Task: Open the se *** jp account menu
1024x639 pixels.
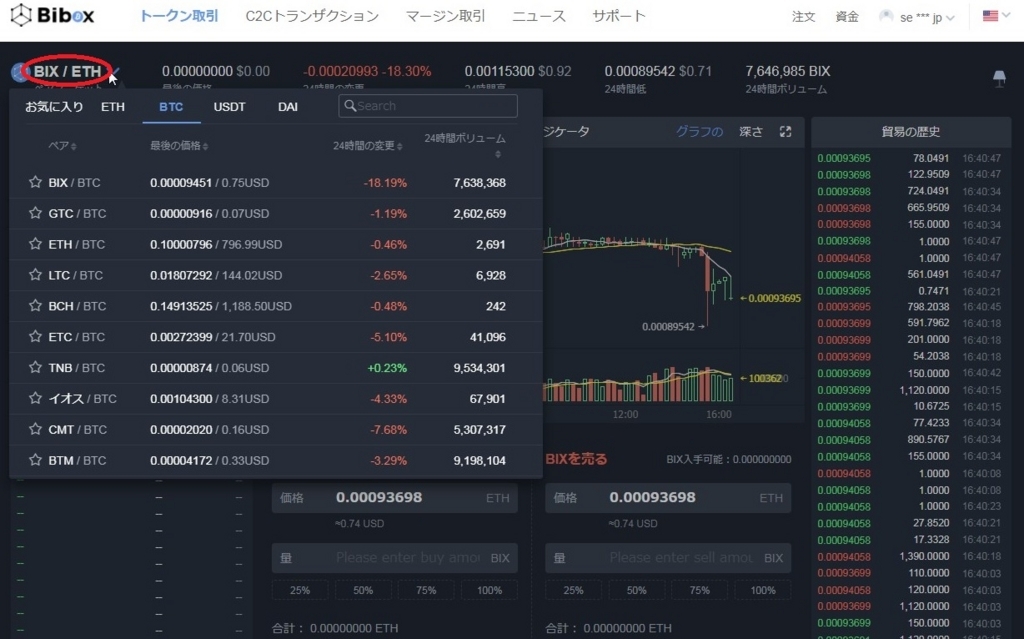Action: pyautogui.click(x=927, y=18)
